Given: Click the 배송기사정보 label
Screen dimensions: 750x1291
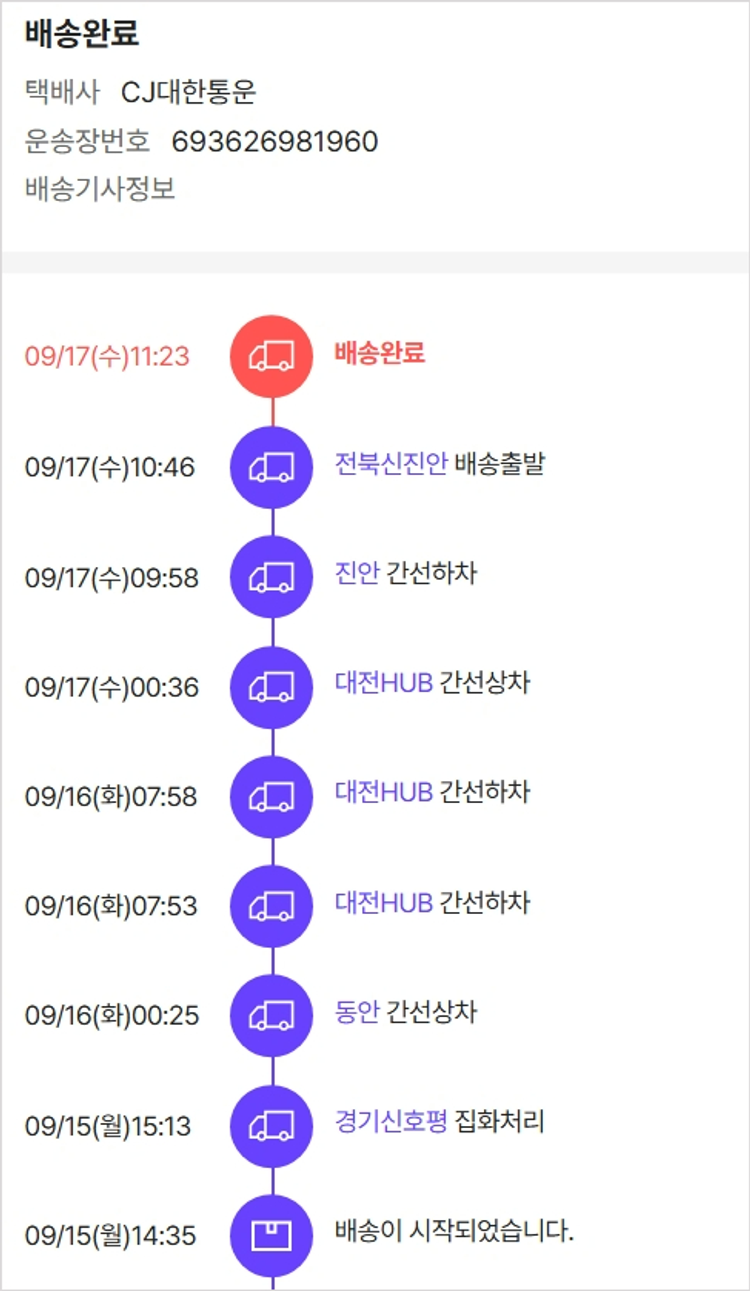Looking at the screenshot, I should coord(100,189).
